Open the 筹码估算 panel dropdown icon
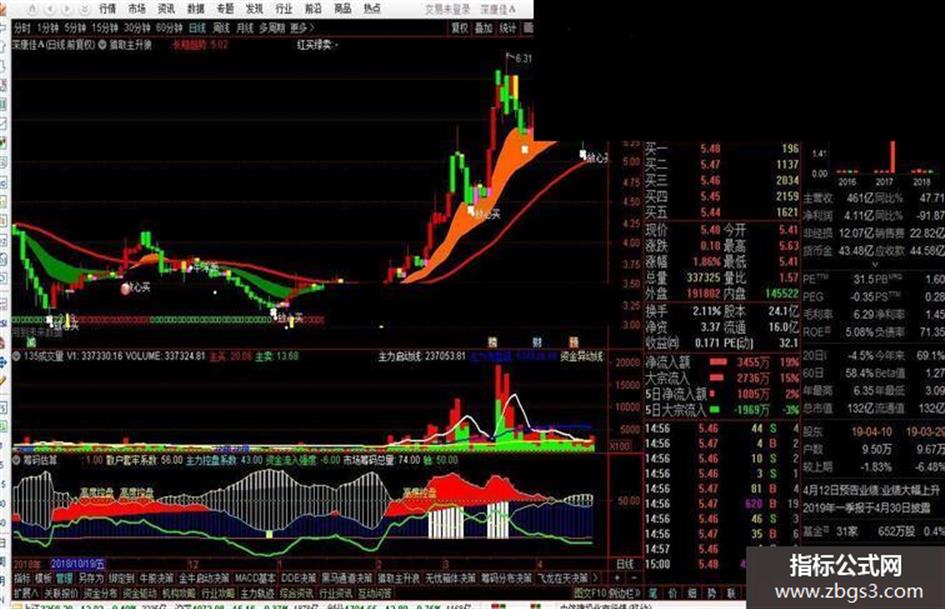 (x=17, y=460)
